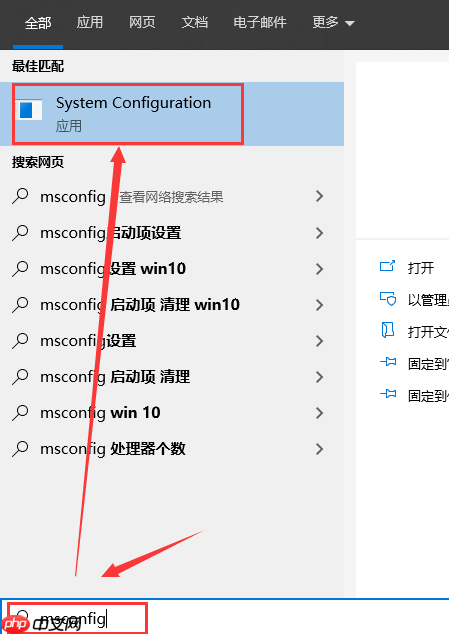Click search icon beside msconfig 处理器个数
The height and width of the screenshot is (634, 449).
20,449
